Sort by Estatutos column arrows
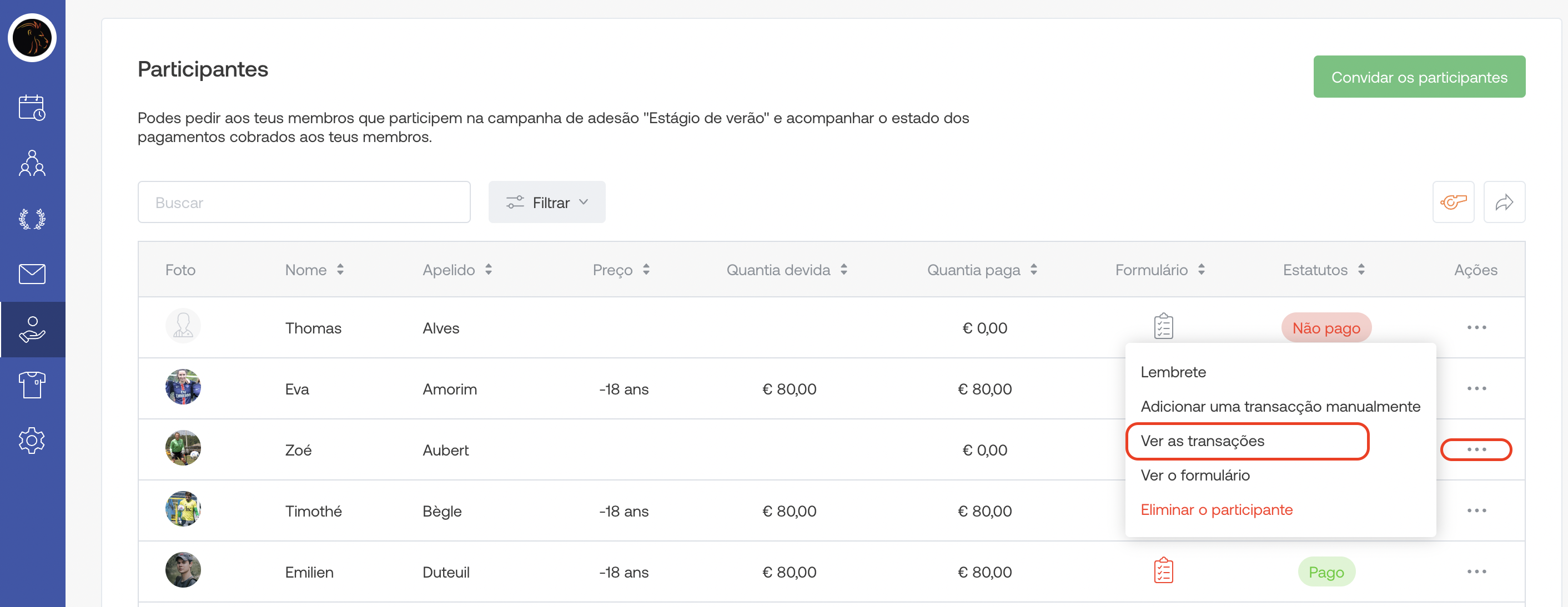The height and width of the screenshot is (607, 1568). (x=1360, y=270)
